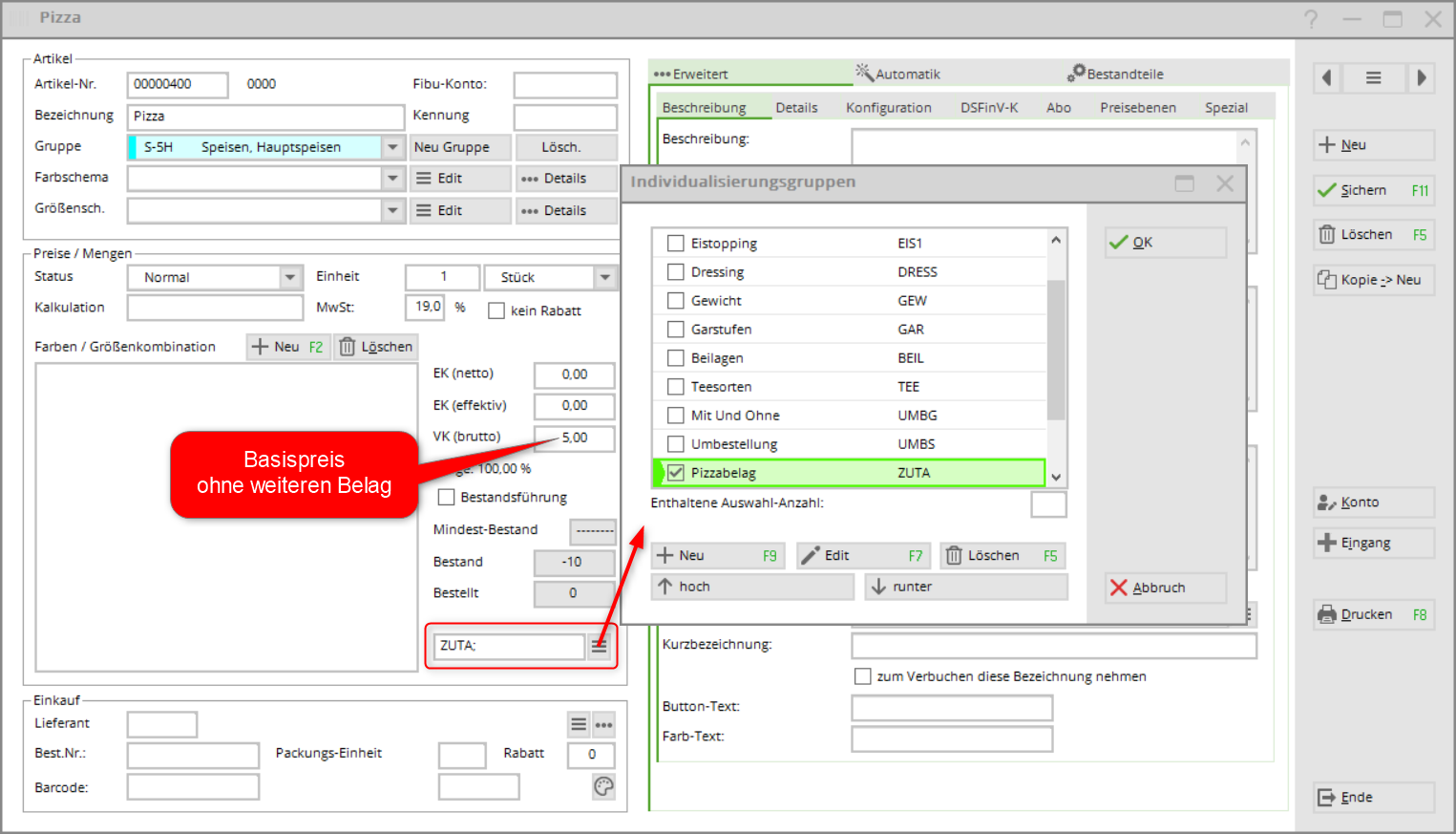Click the Drucken printer button
1456x834 pixels.
tap(1373, 614)
